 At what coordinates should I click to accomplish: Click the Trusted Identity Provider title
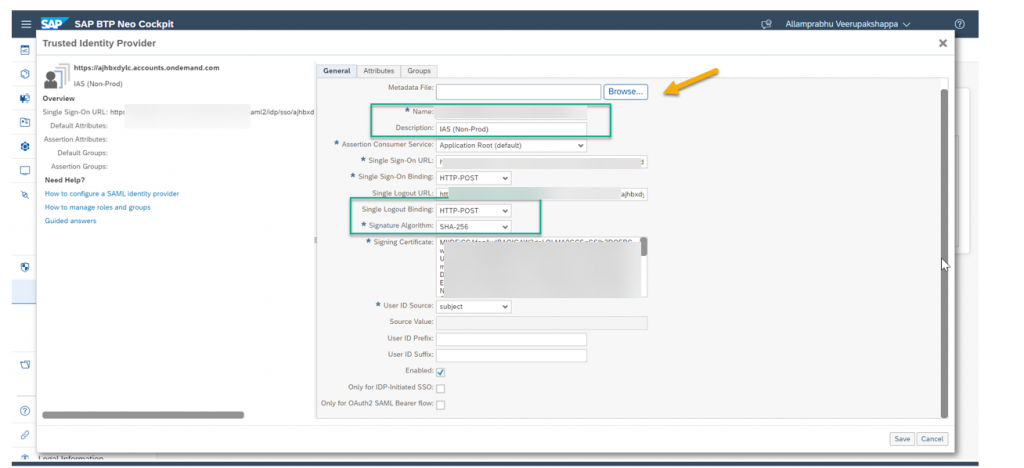99,43
